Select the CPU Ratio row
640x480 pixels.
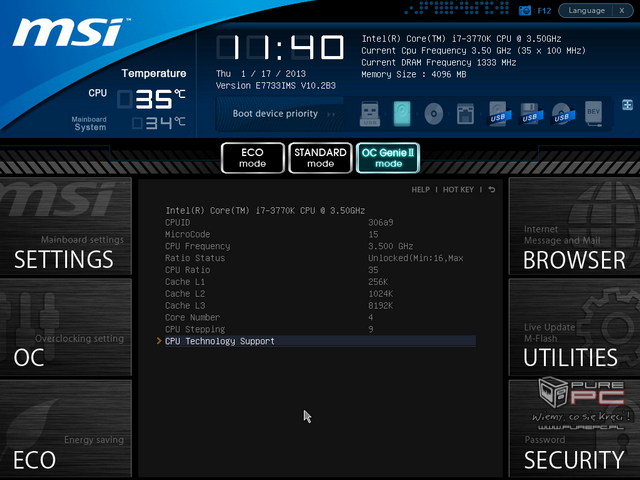coord(320,270)
